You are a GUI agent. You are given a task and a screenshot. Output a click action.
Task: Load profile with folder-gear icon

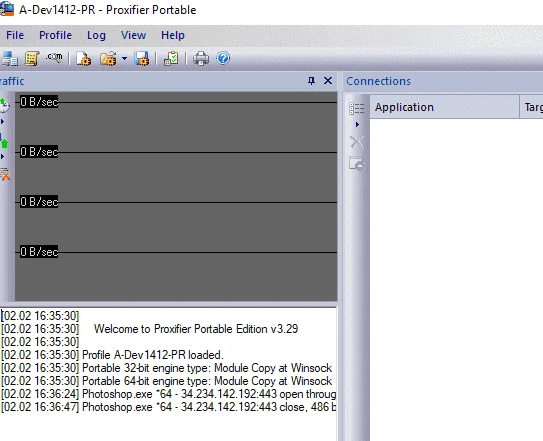tap(108, 59)
